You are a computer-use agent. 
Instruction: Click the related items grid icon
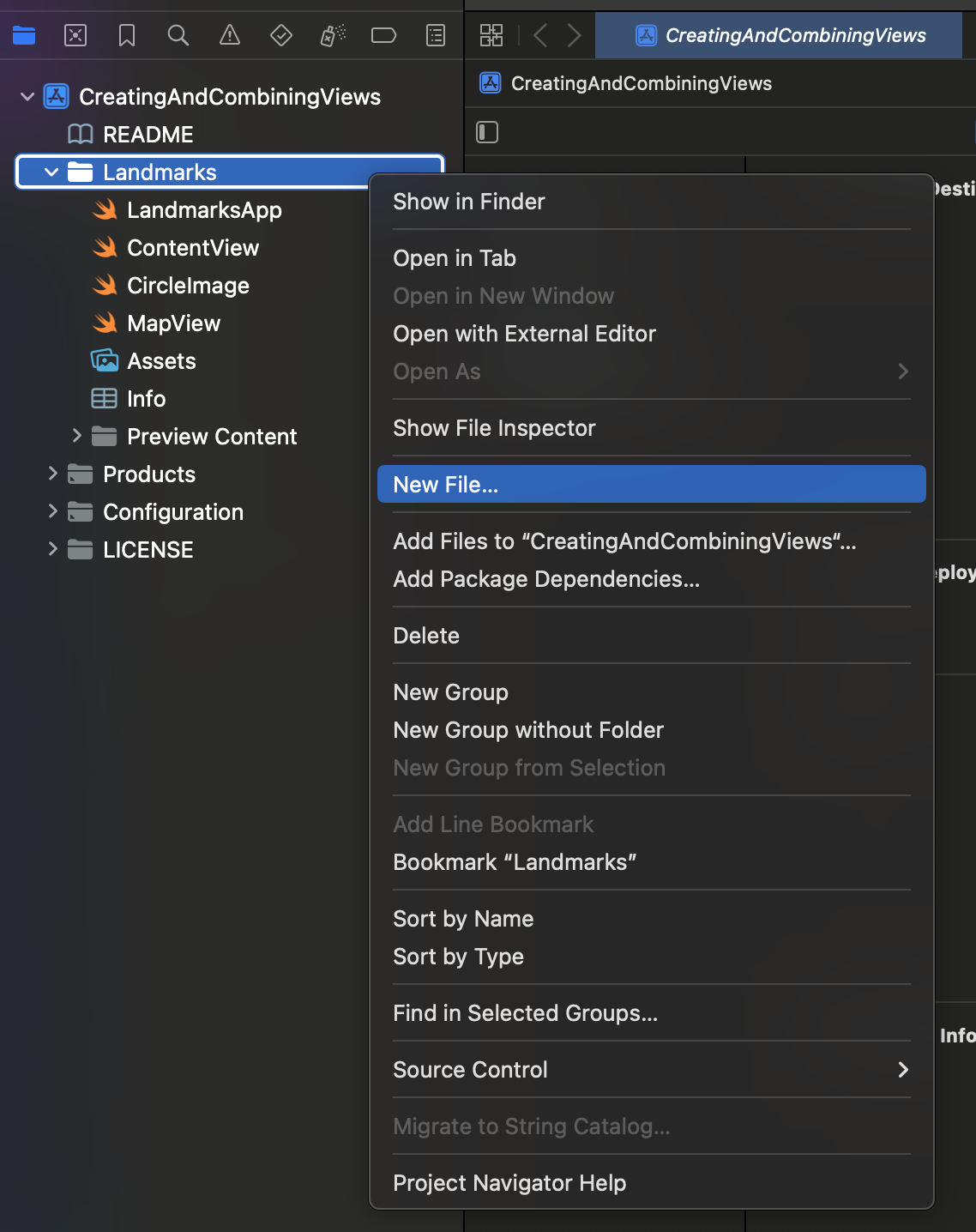tap(491, 35)
